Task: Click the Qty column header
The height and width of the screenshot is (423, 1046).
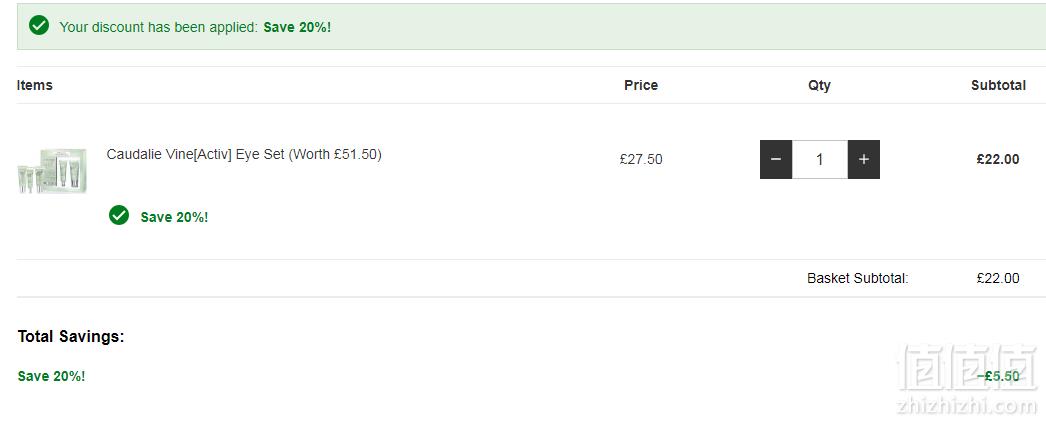Action: tap(819, 85)
